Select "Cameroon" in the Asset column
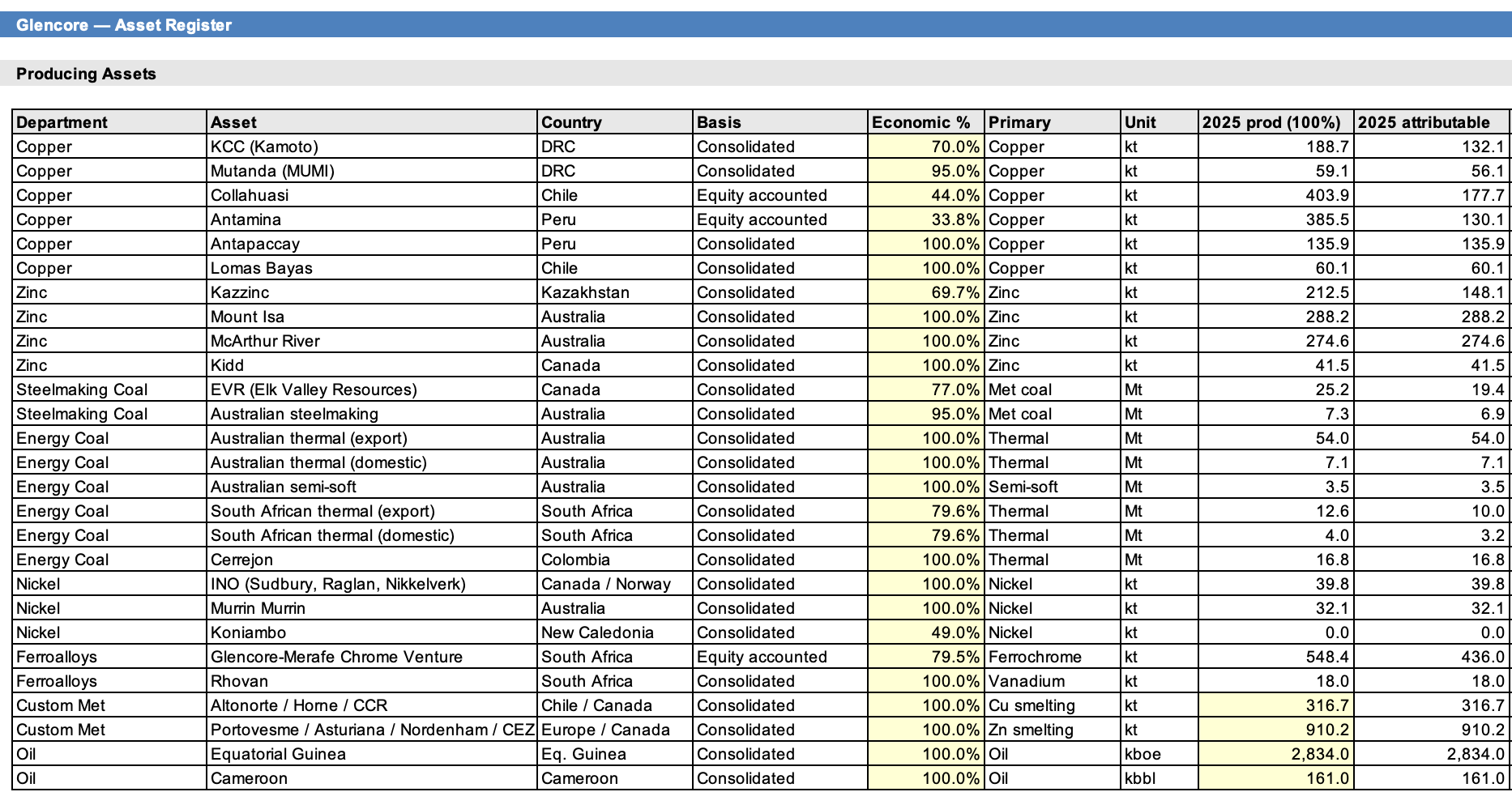 (x=372, y=778)
